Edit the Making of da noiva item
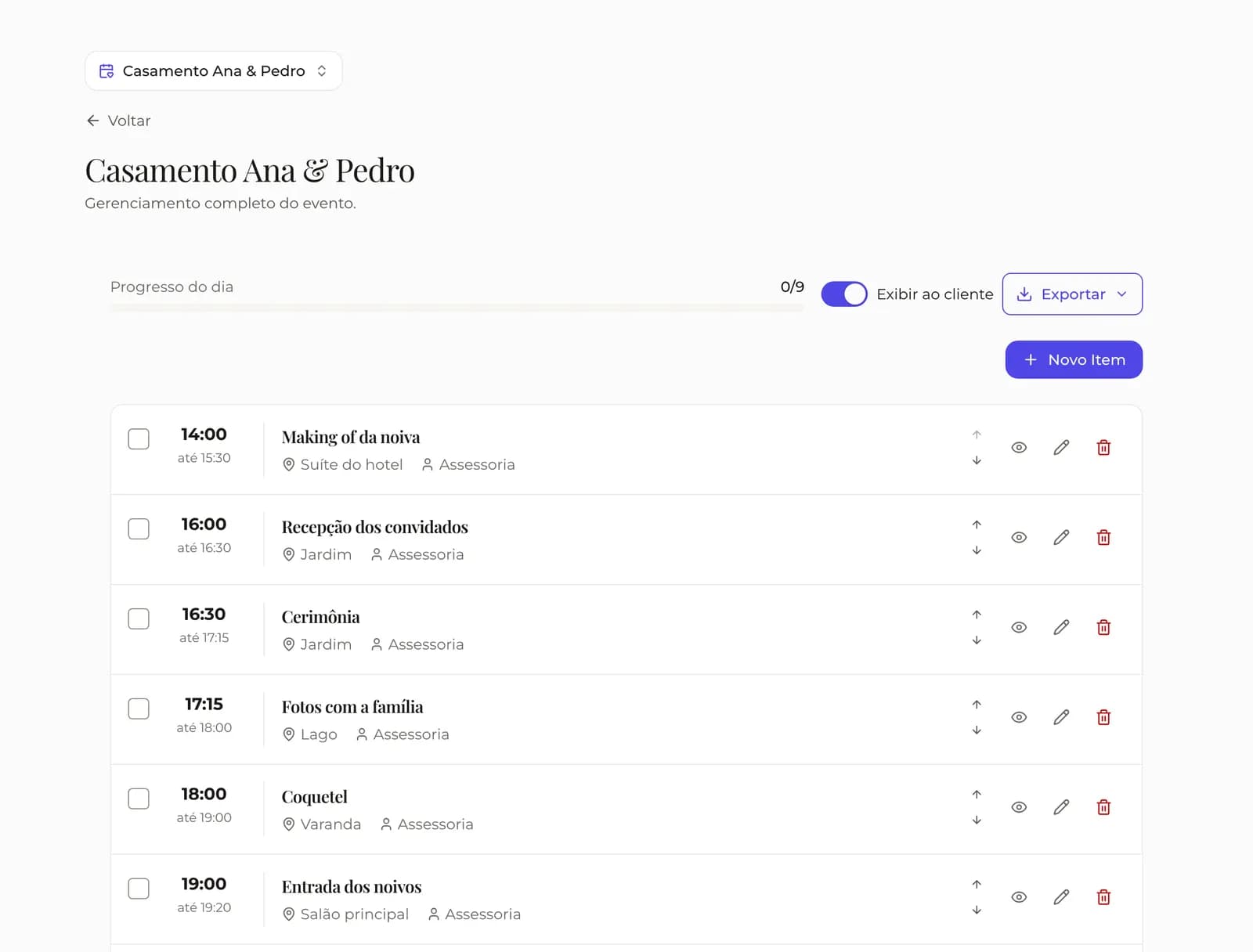Viewport: 1253px width, 952px height. (1061, 448)
